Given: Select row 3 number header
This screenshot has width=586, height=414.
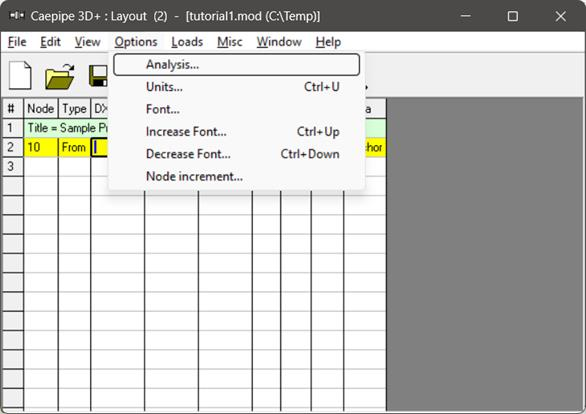Looking at the screenshot, I should (12, 166).
